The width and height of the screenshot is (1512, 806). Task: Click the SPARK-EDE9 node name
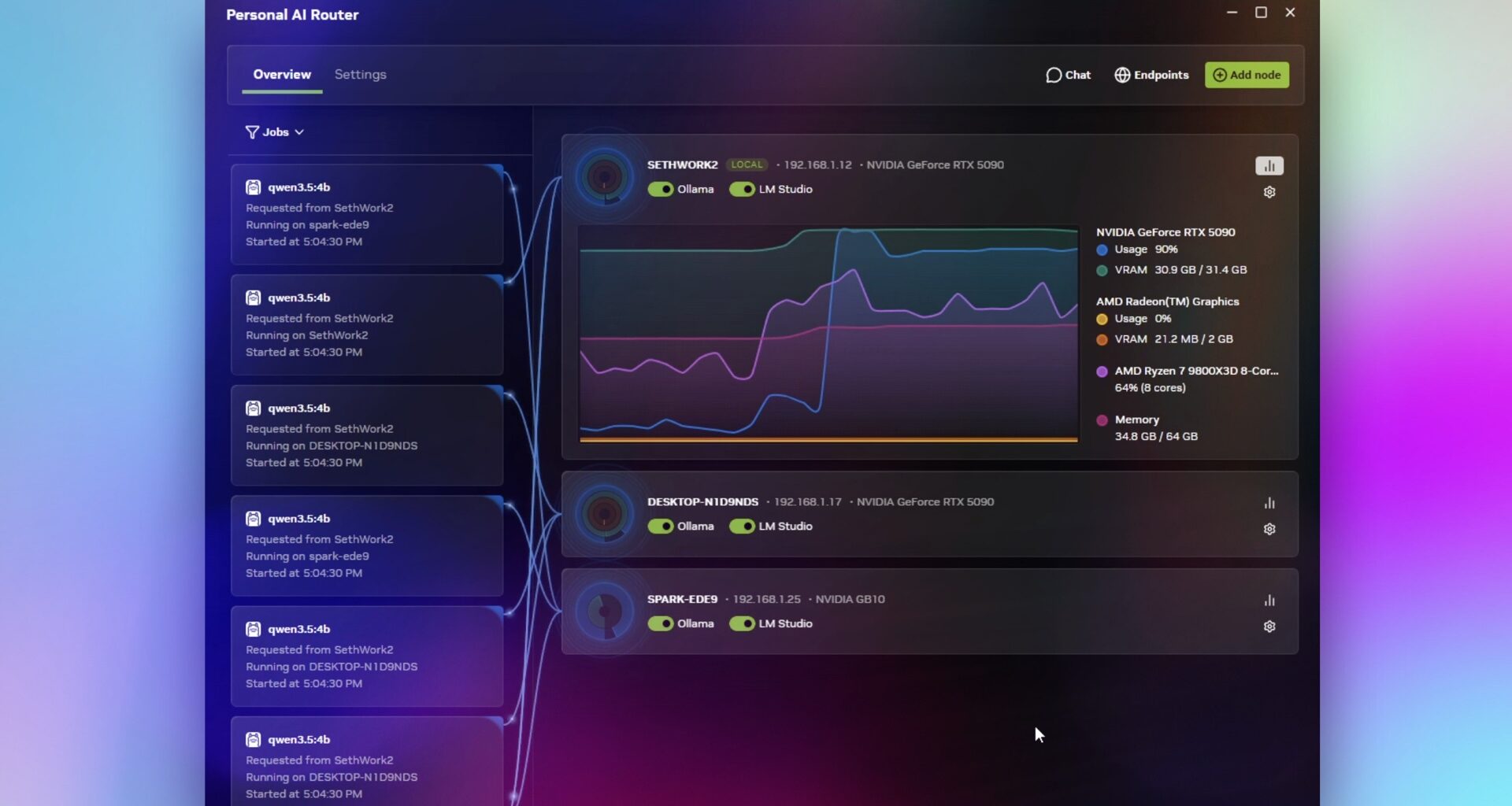[x=682, y=599]
